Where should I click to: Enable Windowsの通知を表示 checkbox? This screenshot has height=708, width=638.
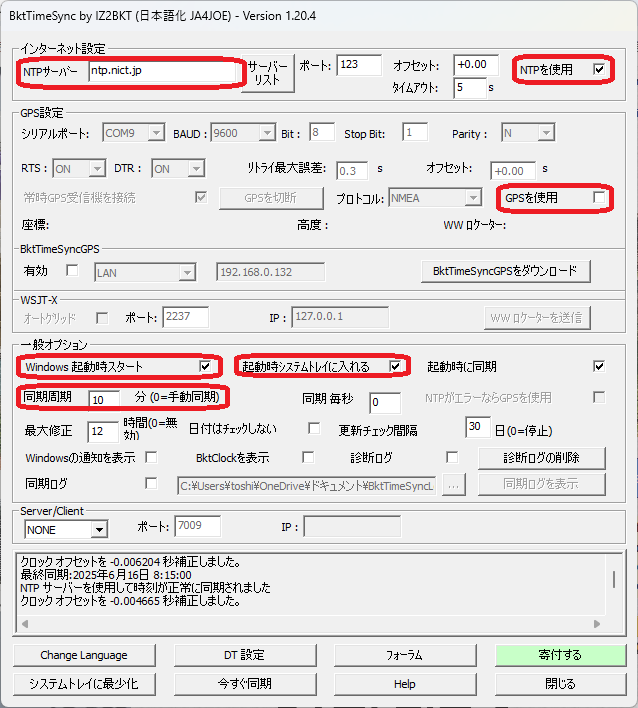click(x=151, y=457)
